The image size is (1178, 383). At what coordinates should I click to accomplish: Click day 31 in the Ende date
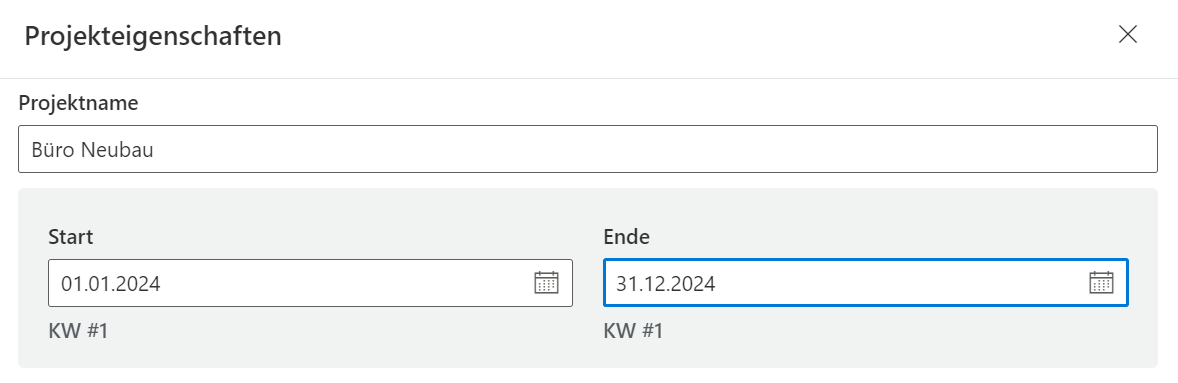tap(627, 284)
